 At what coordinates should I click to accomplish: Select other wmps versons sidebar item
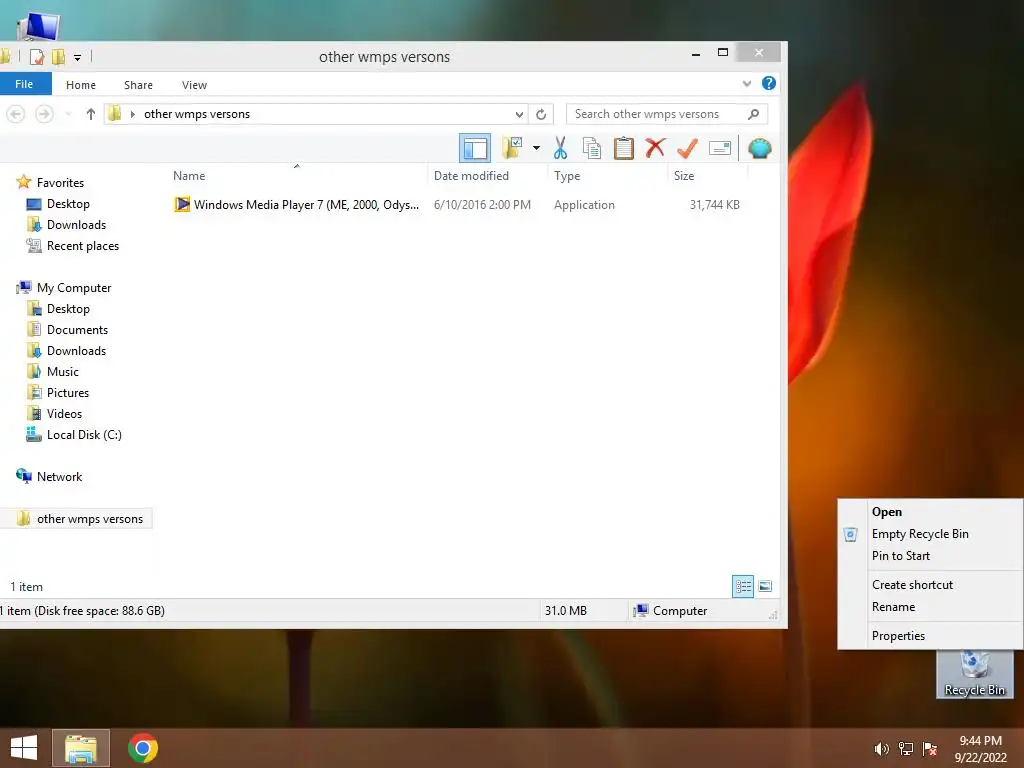pos(77,519)
